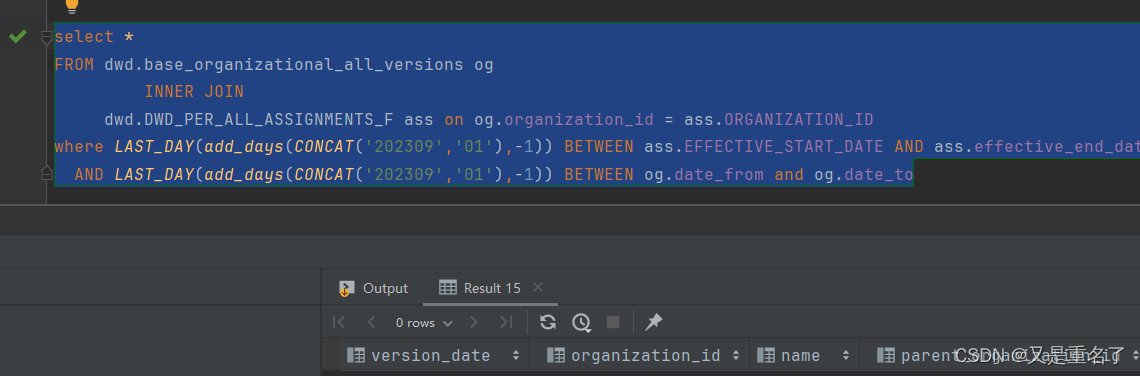Click on the INNER JOIN keyword
The image size is (1140, 376).
[193, 92]
